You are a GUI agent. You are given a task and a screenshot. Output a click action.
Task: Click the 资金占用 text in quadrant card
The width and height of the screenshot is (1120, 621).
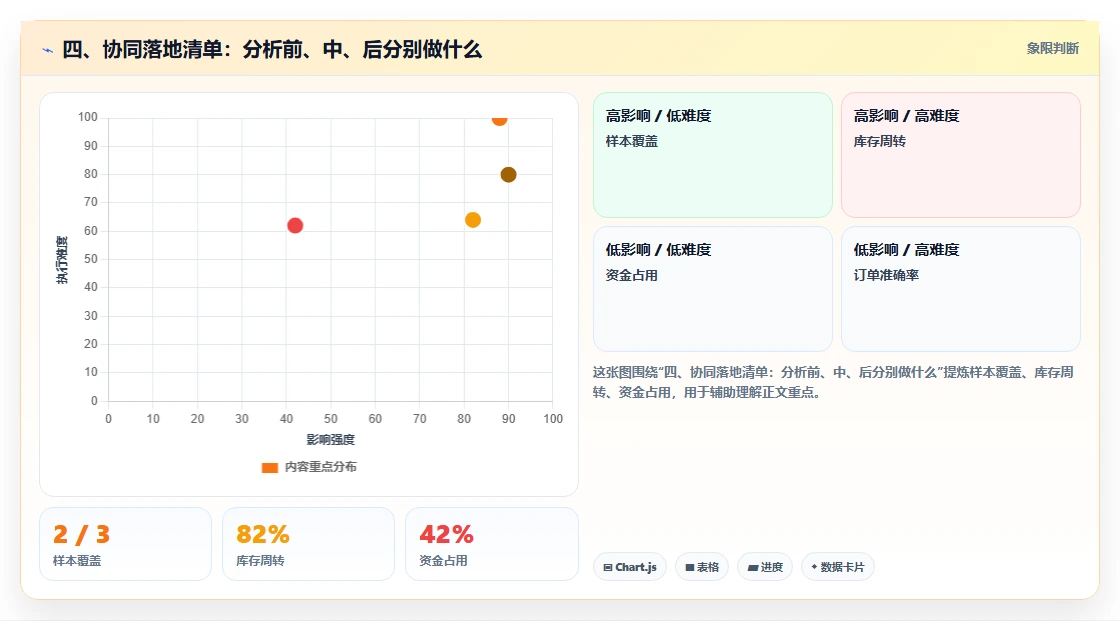631,275
